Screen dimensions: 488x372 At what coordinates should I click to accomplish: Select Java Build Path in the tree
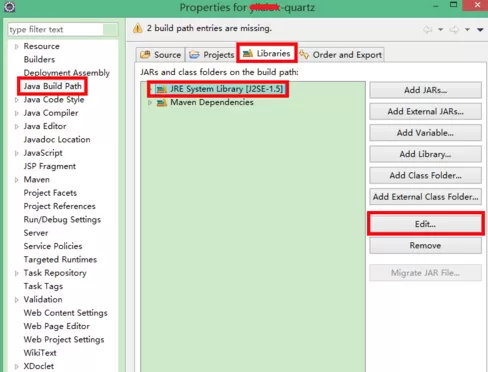tap(52, 86)
